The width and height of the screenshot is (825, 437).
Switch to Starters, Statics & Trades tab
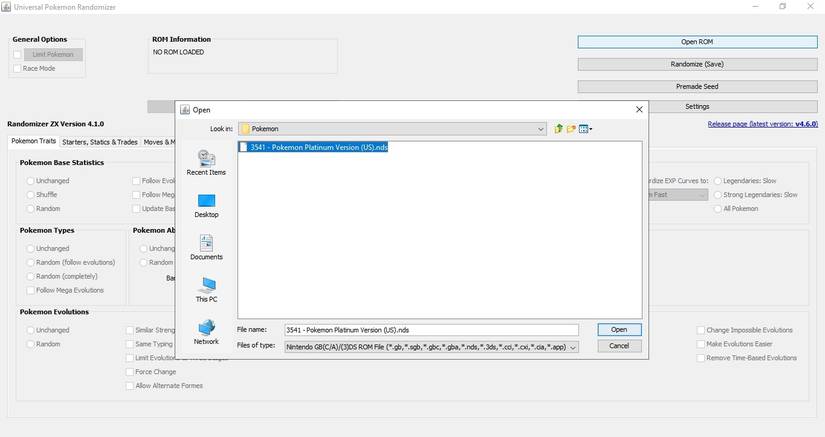pos(99,142)
